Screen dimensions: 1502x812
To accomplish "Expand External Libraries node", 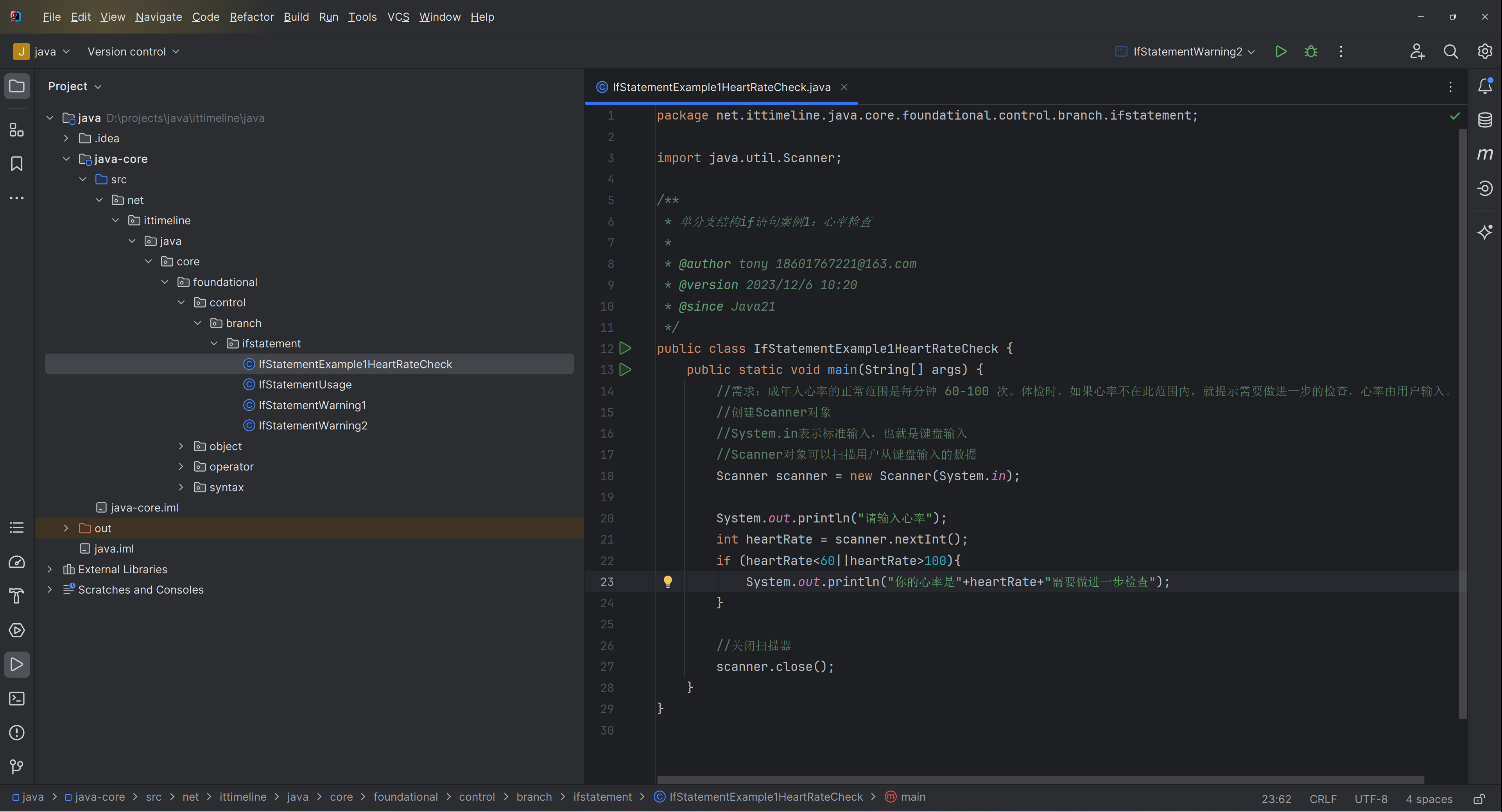I will [50, 569].
